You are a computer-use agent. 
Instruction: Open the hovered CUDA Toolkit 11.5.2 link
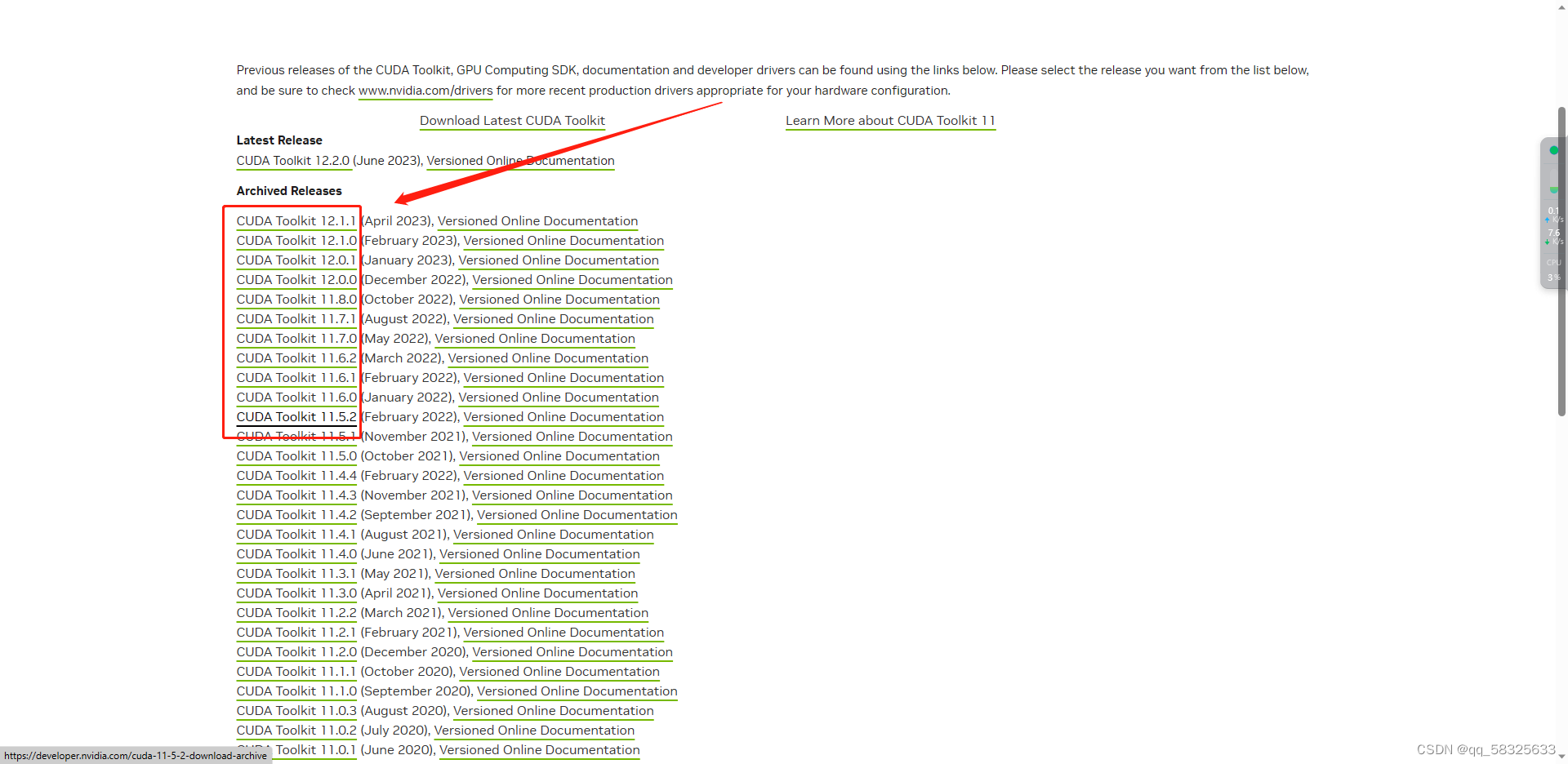296,417
